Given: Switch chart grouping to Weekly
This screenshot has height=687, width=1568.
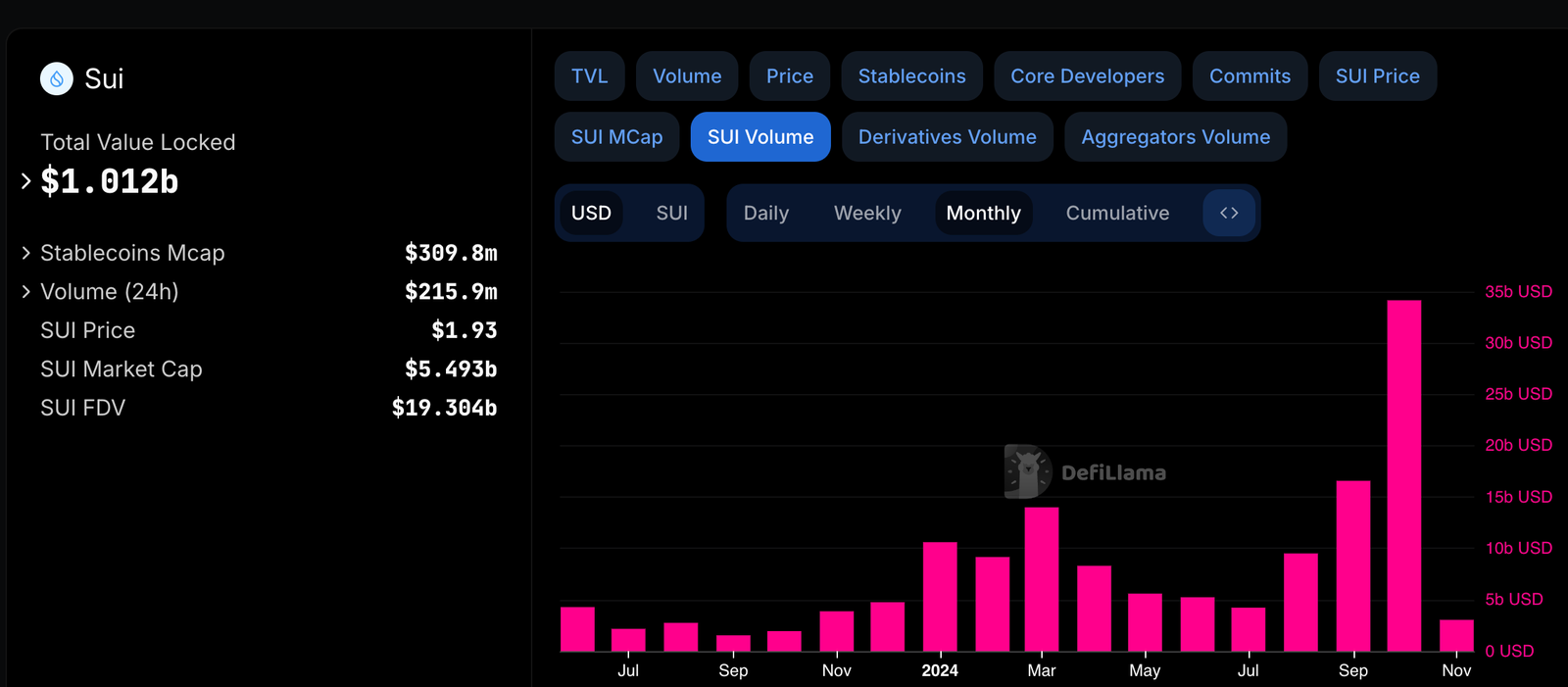Looking at the screenshot, I should (x=866, y=213).
